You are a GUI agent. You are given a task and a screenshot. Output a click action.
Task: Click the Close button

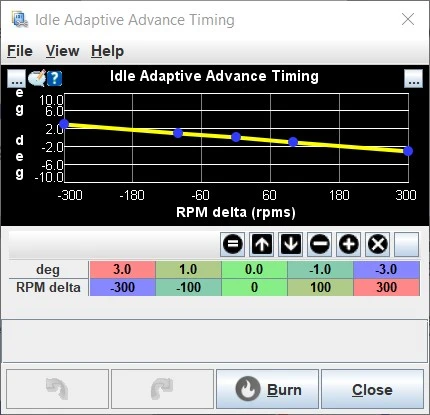tap(372, 389)
